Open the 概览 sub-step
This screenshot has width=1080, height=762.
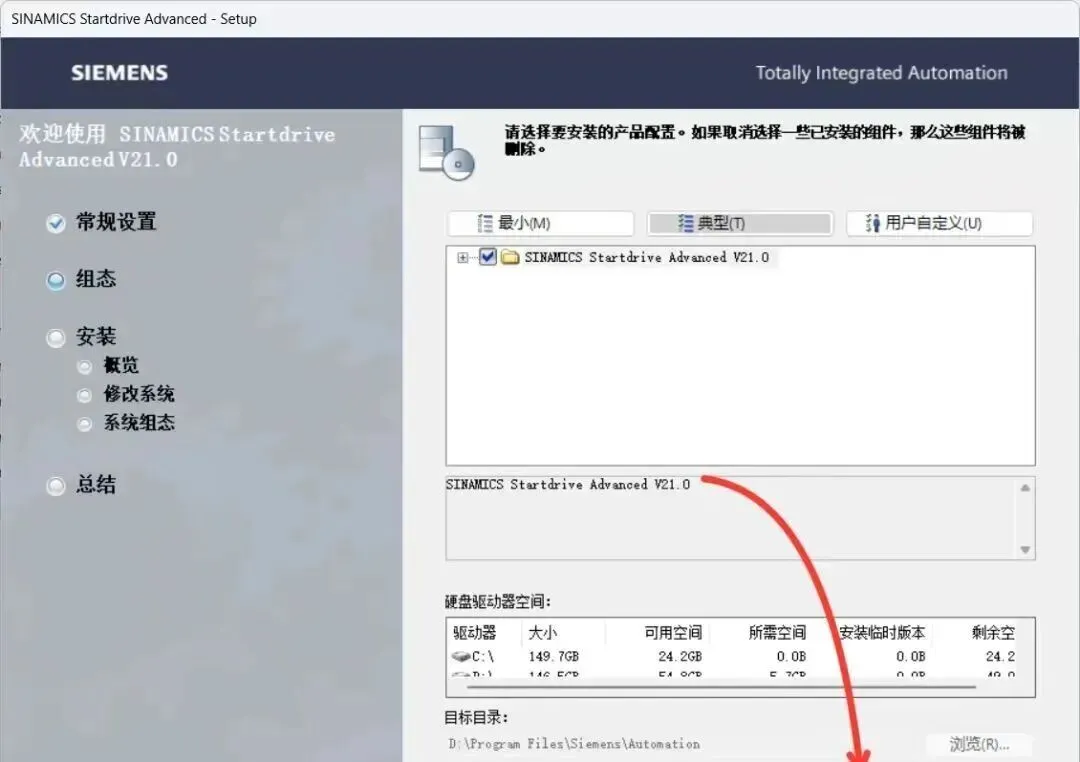tap(121, 365)
